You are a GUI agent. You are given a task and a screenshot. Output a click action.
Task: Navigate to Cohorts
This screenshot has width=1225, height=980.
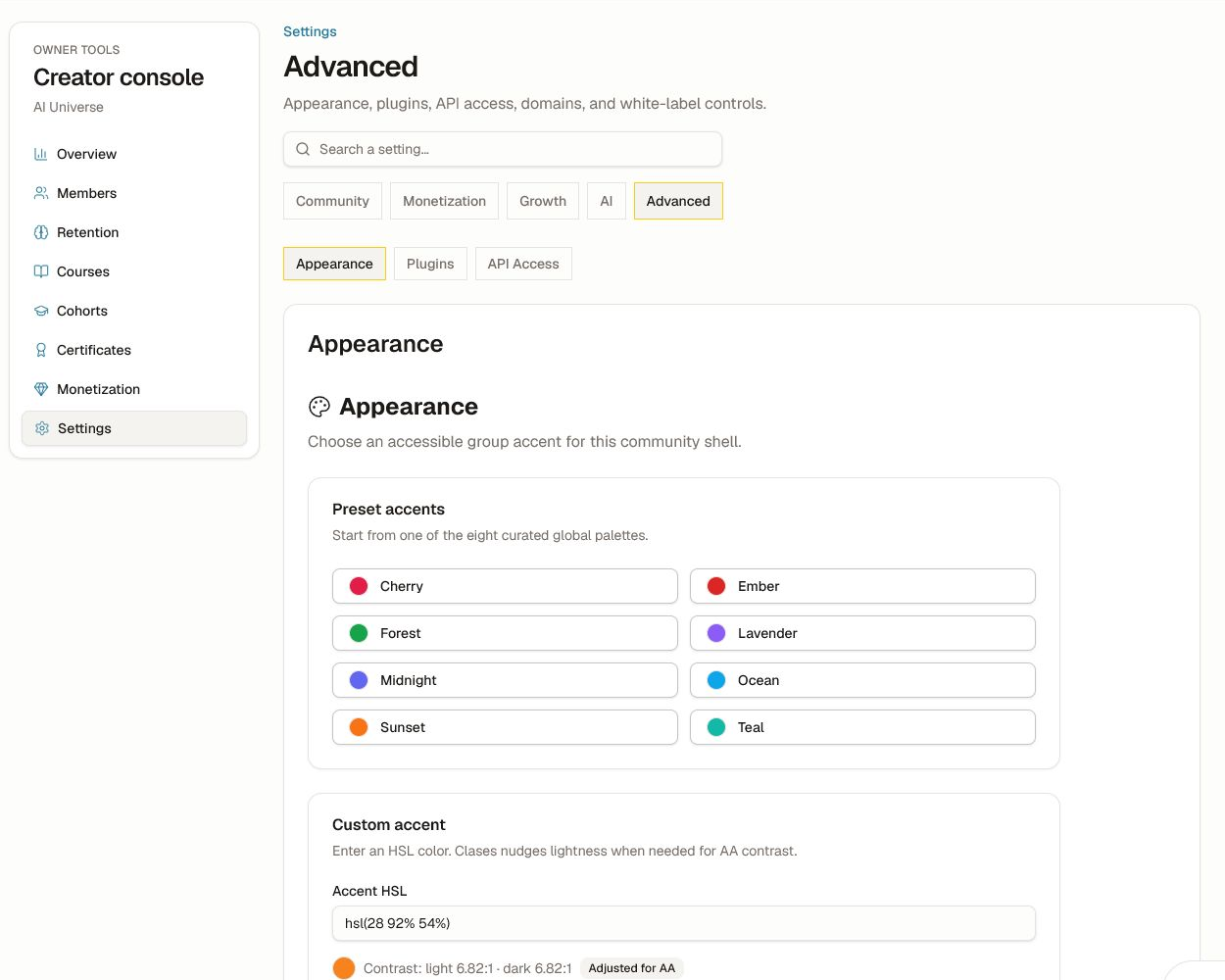tap(134, 311)
